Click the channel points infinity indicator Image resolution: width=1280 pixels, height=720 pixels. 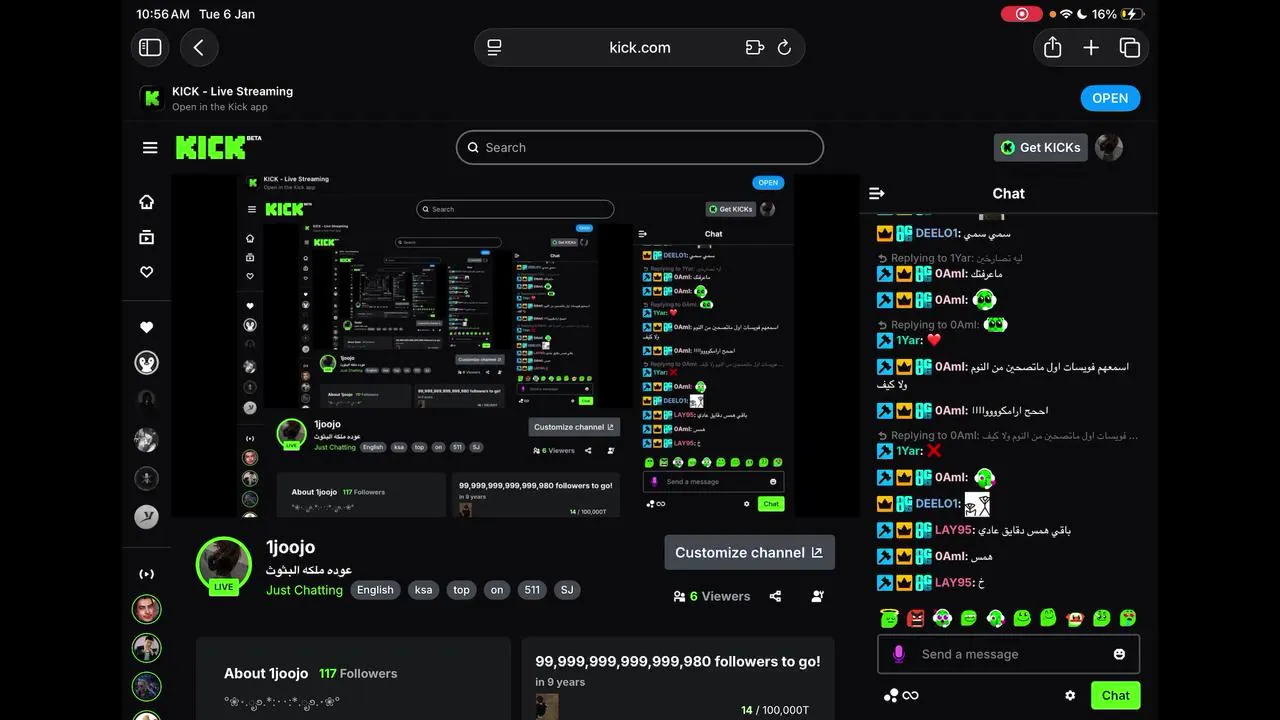(x=900, y=695)
